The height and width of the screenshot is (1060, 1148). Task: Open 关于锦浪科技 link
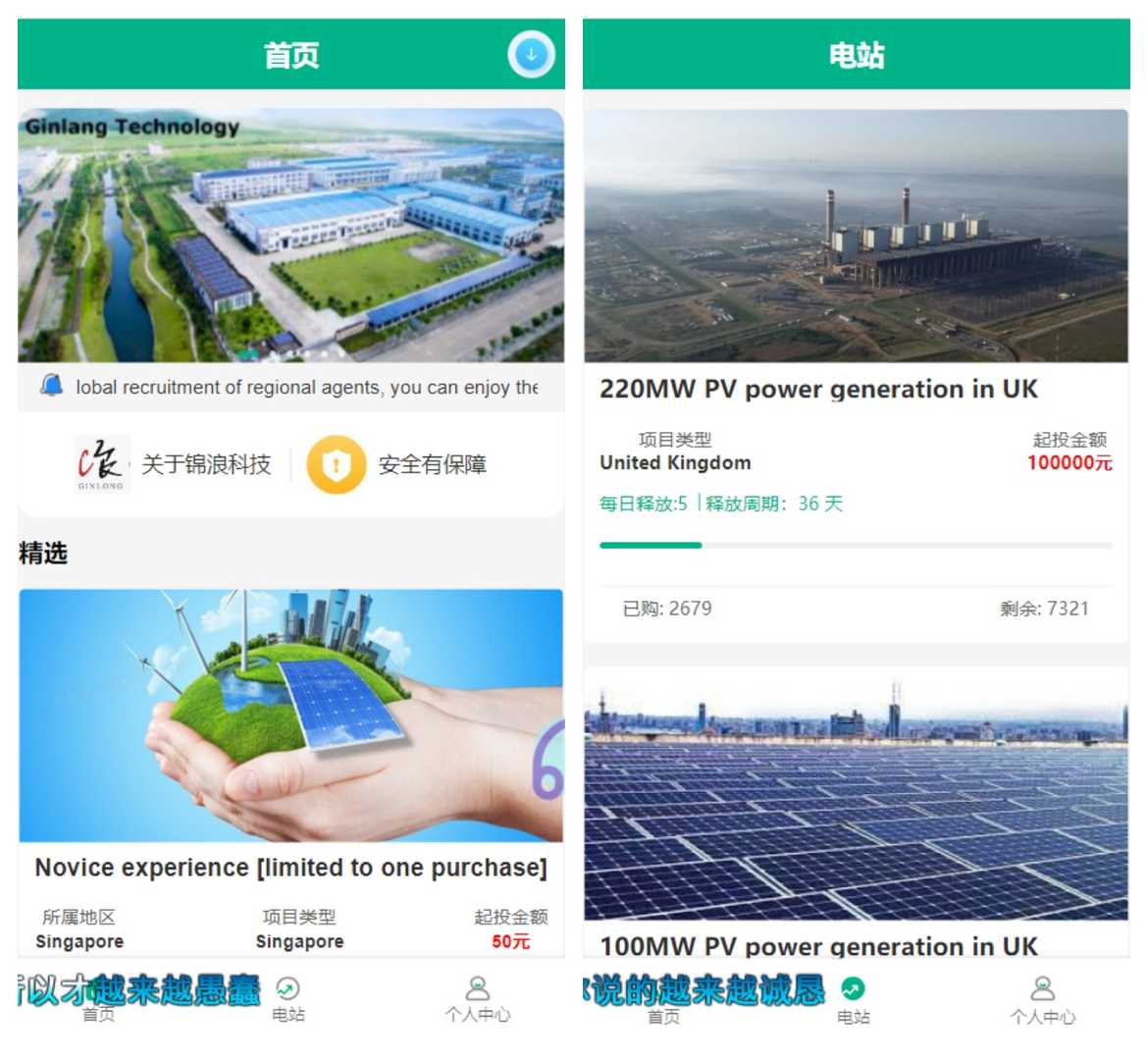pos(206,464)
